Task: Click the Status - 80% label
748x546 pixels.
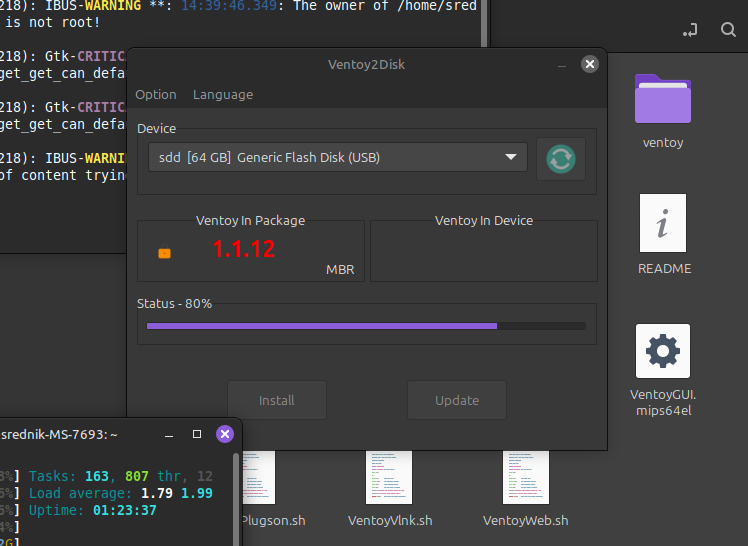Action: (174, 304)
